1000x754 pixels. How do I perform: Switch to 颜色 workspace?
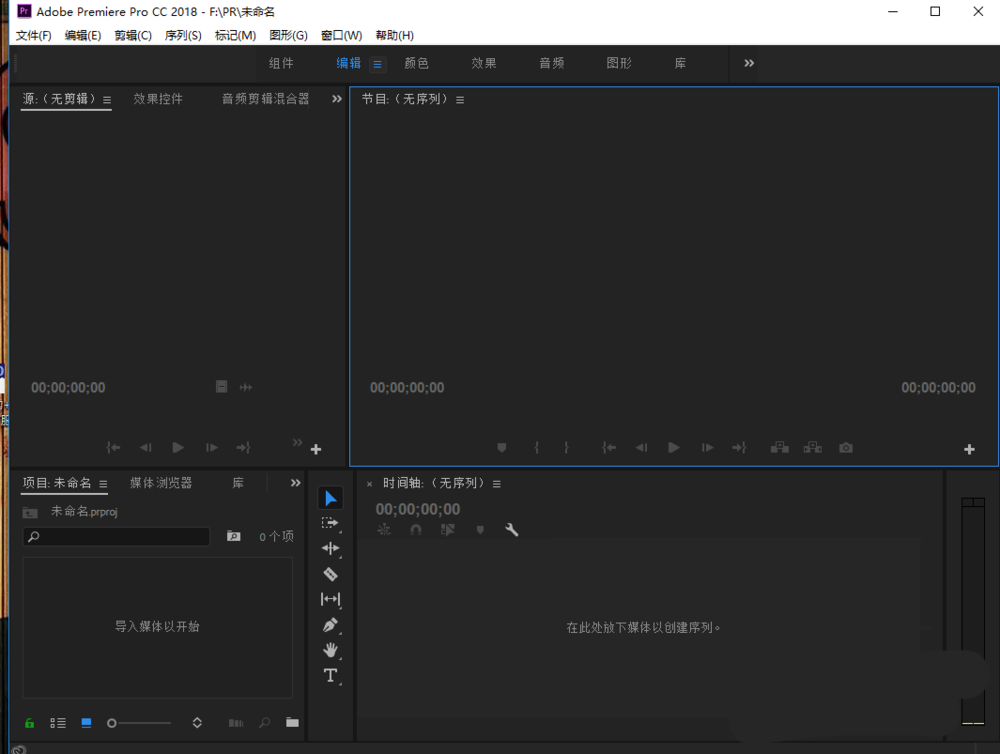416,63
